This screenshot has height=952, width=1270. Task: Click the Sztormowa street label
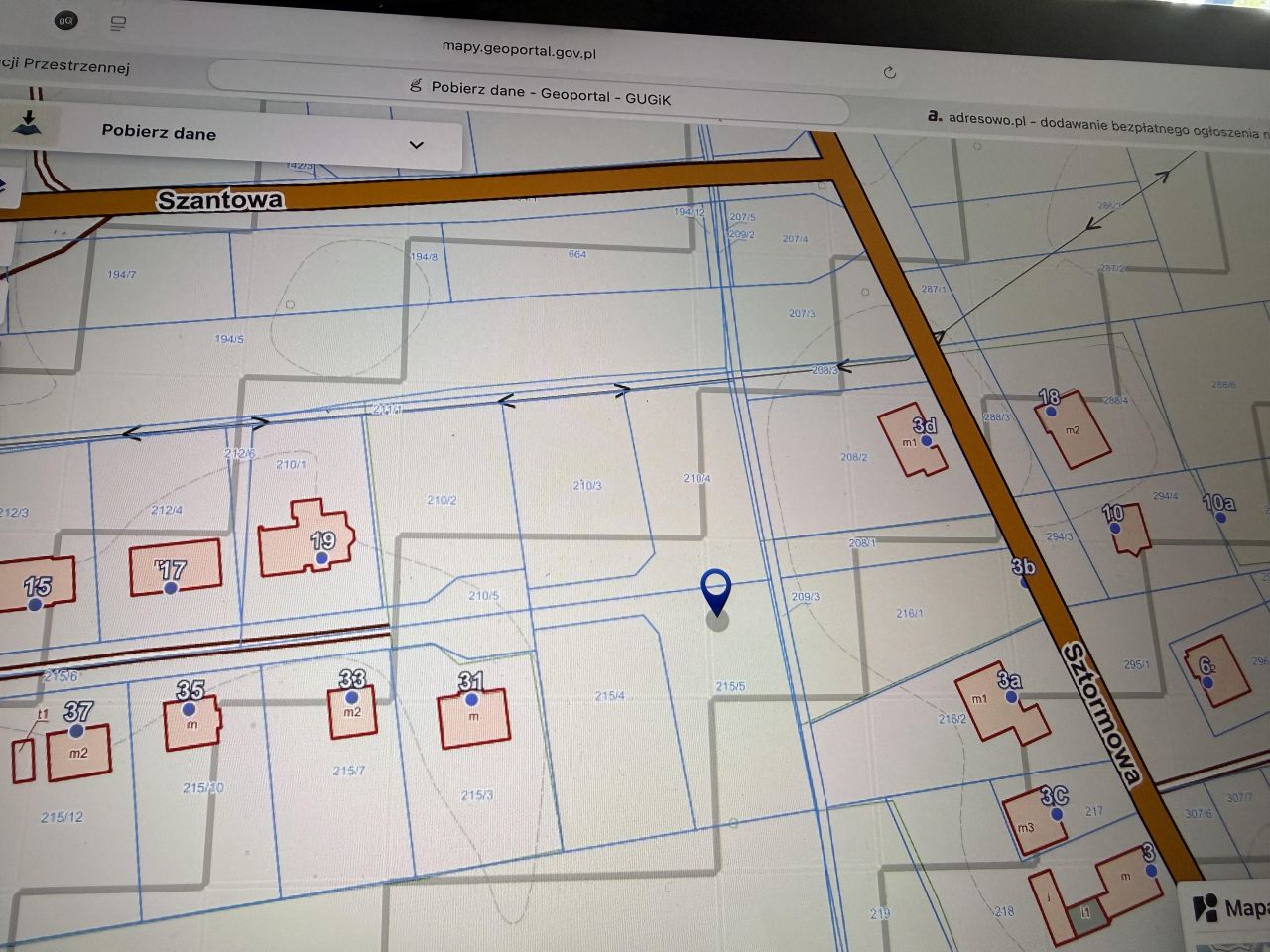(x=1101, y=713)
